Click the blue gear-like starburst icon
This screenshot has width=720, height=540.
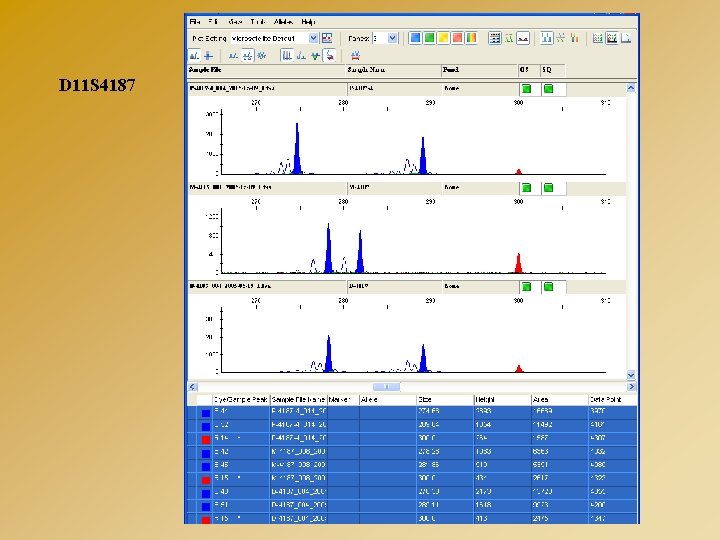pos(262,56)
